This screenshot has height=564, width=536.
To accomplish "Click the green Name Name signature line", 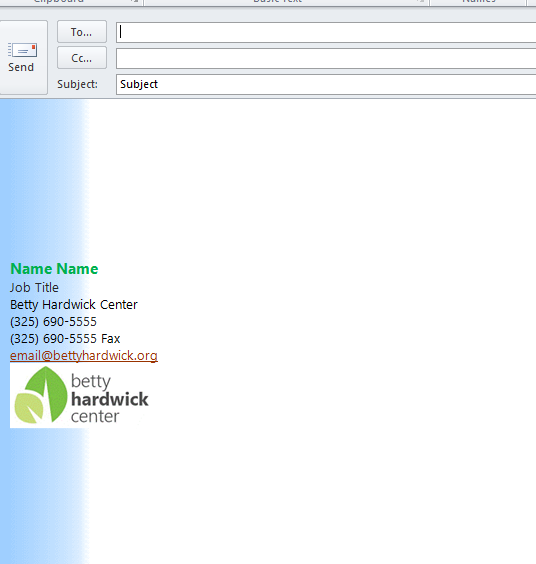I will pos(54,269).
